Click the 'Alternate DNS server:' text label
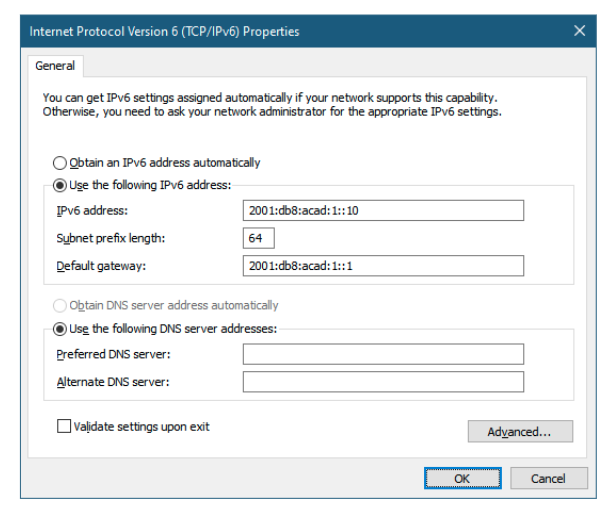 coord(113,381)
